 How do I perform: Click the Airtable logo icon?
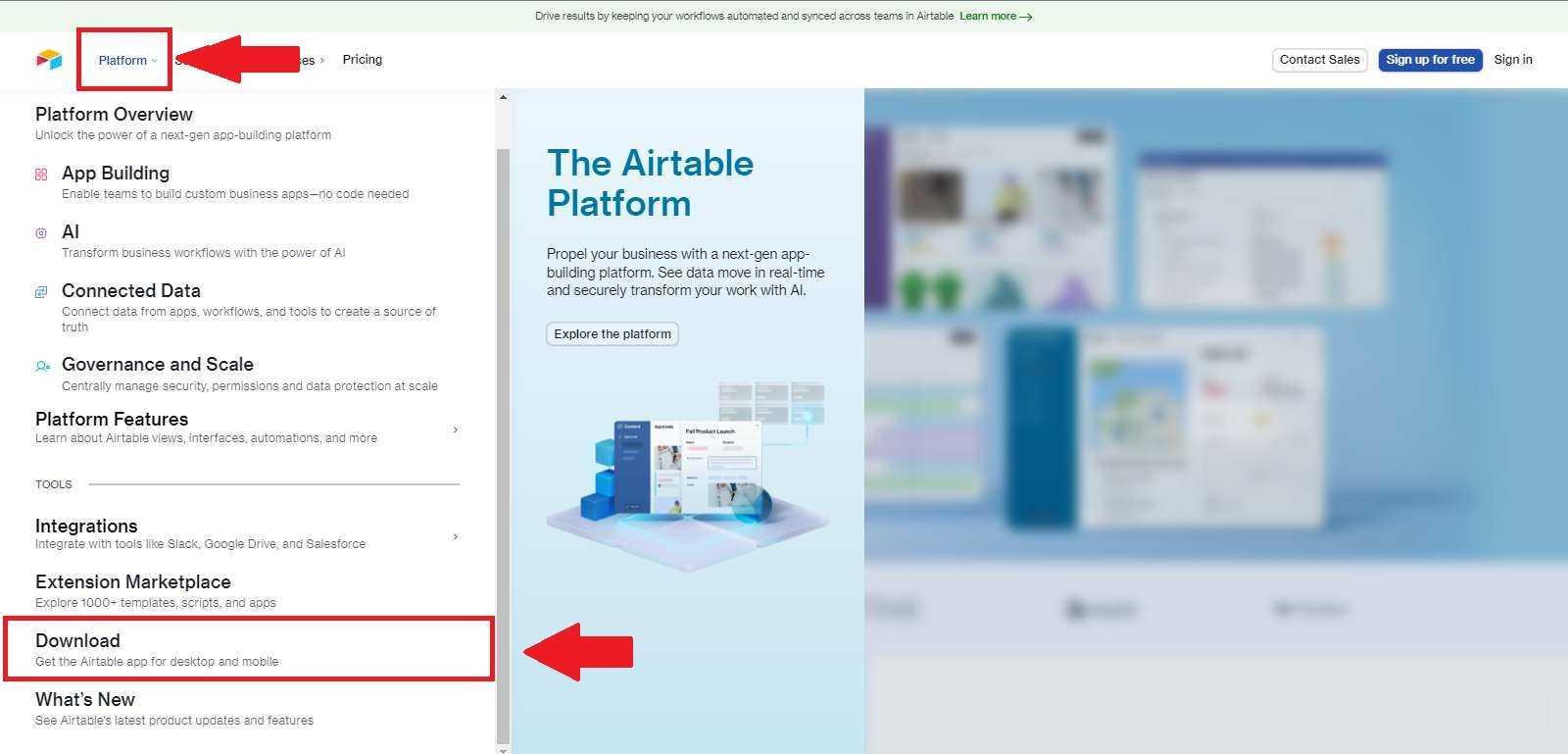click(49, 60)
